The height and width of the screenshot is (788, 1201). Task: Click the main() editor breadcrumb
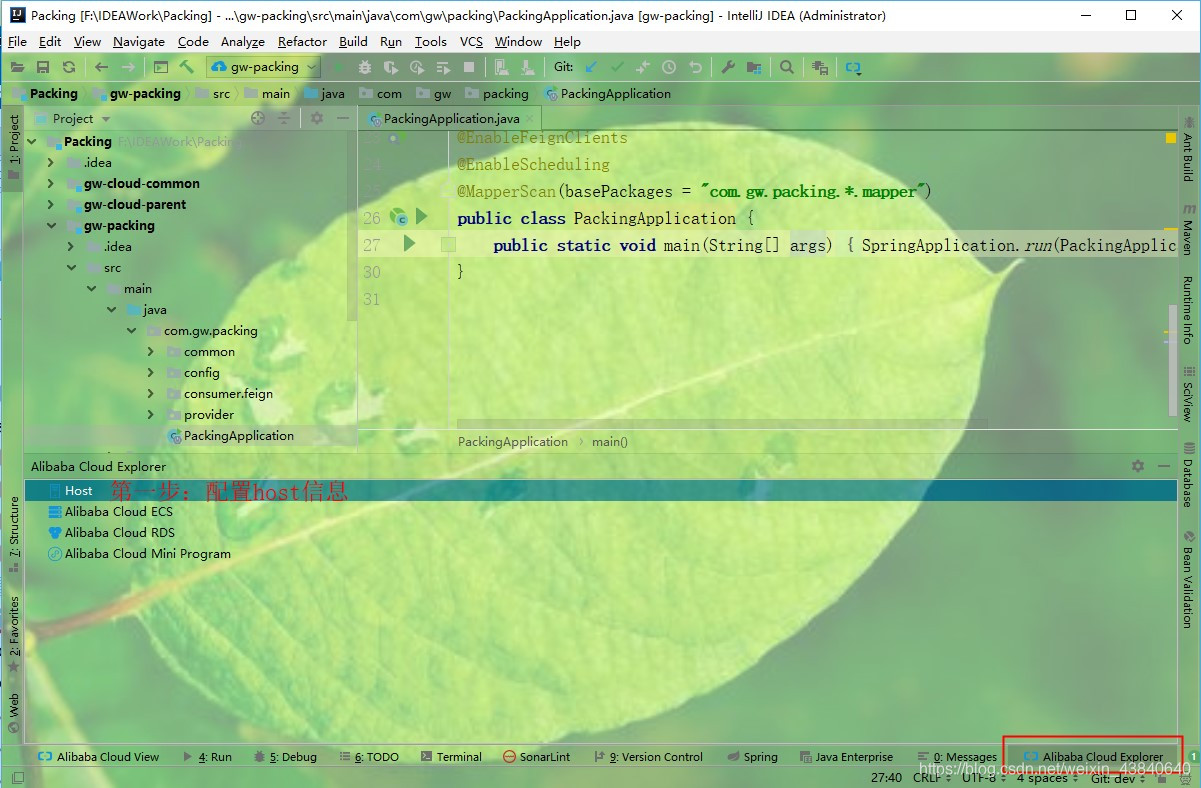tap(610, 441)
